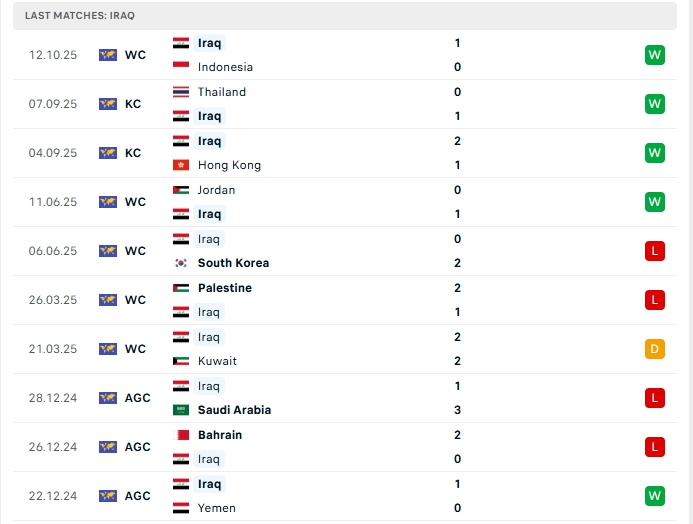Click the green W badge for Iraq–Indonesia
Image resolution: width=693 pixels, height=524 pixels.
(655, 55)
